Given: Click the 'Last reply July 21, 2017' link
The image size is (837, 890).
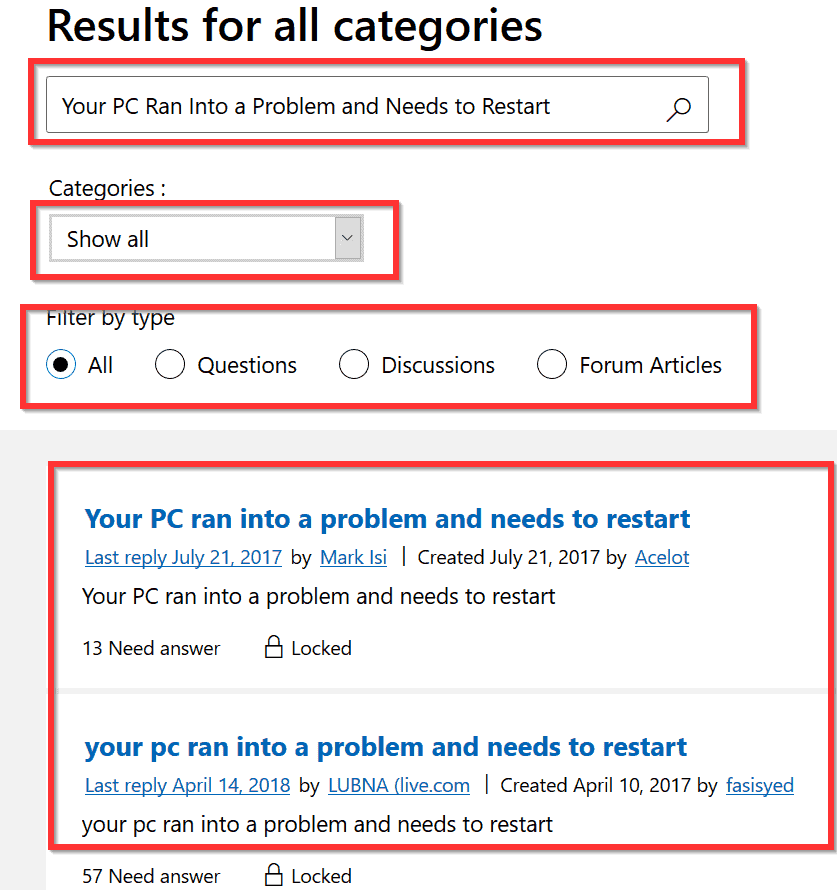Looking at the screenshot, I should point(183,557).
